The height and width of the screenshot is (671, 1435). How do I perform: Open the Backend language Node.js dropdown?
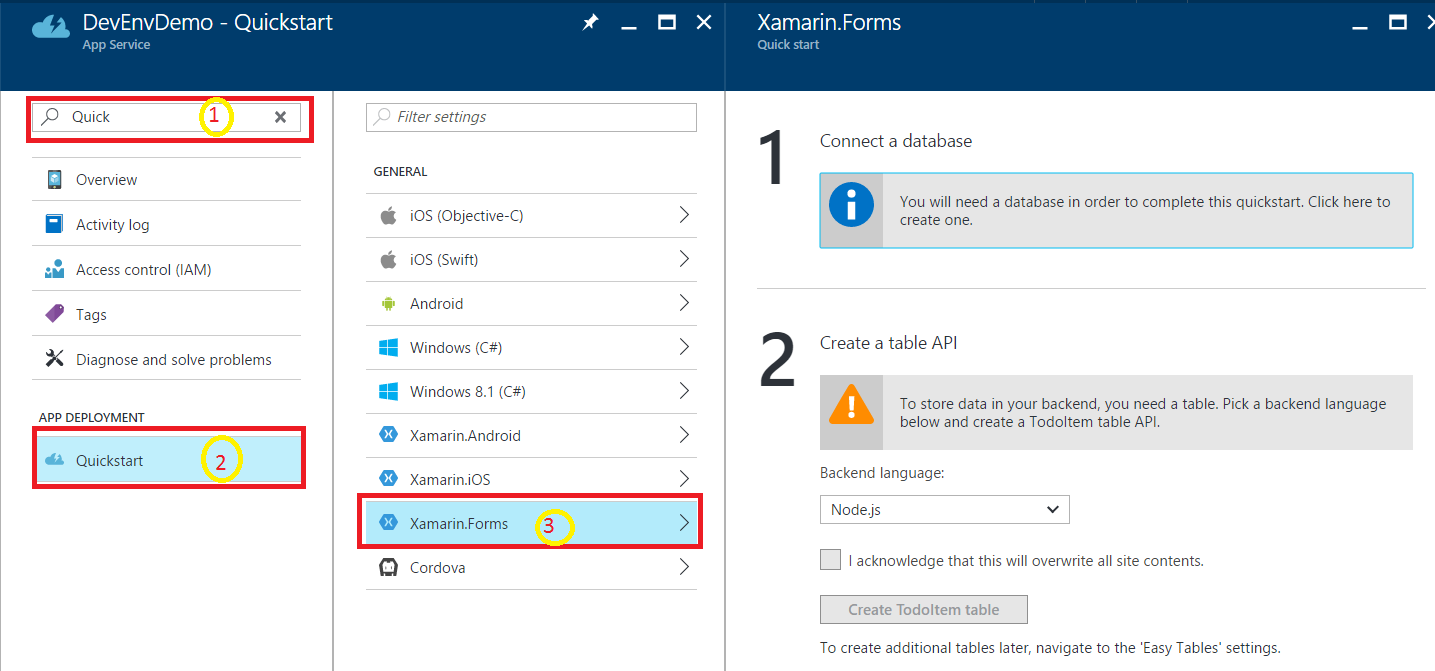[944, 510]
